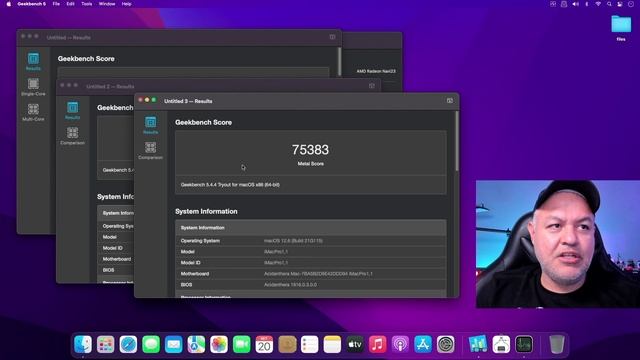Open Multi-Core in the rearmost Untitled window sidebar

(x=33, y=112)
